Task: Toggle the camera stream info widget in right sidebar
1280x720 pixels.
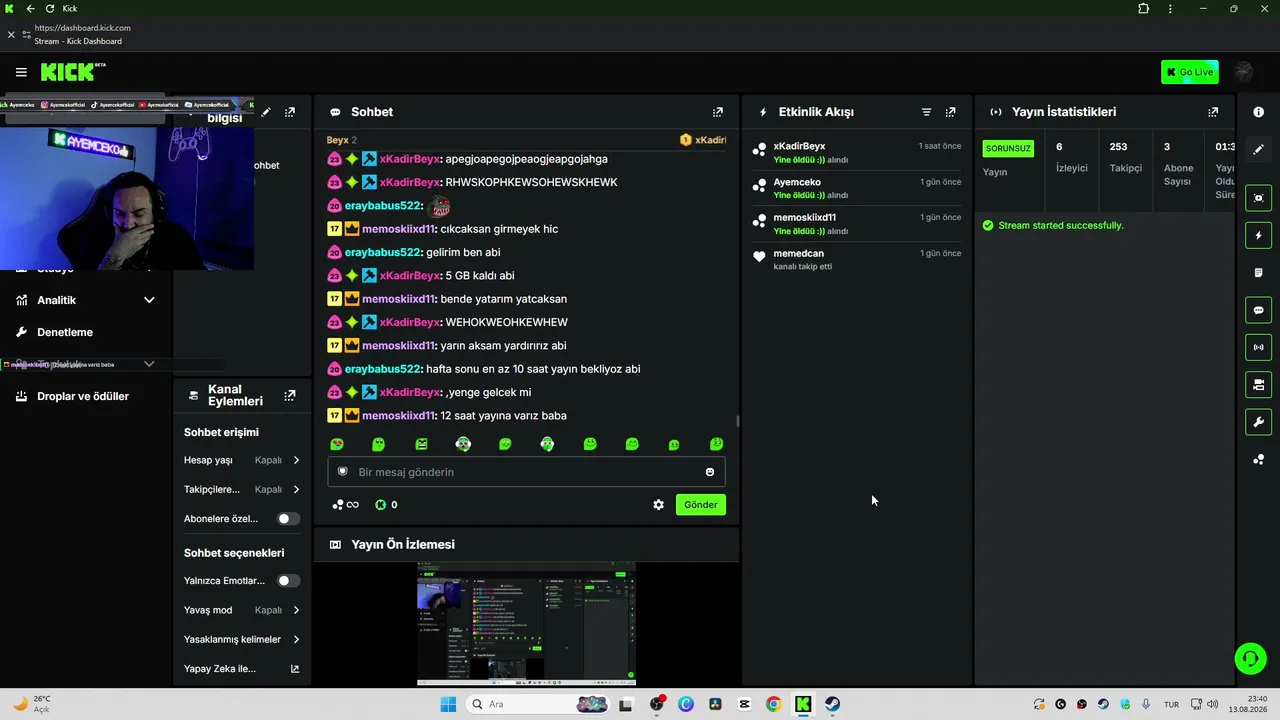Action: pyautogui.click(x=1258, y=385)
